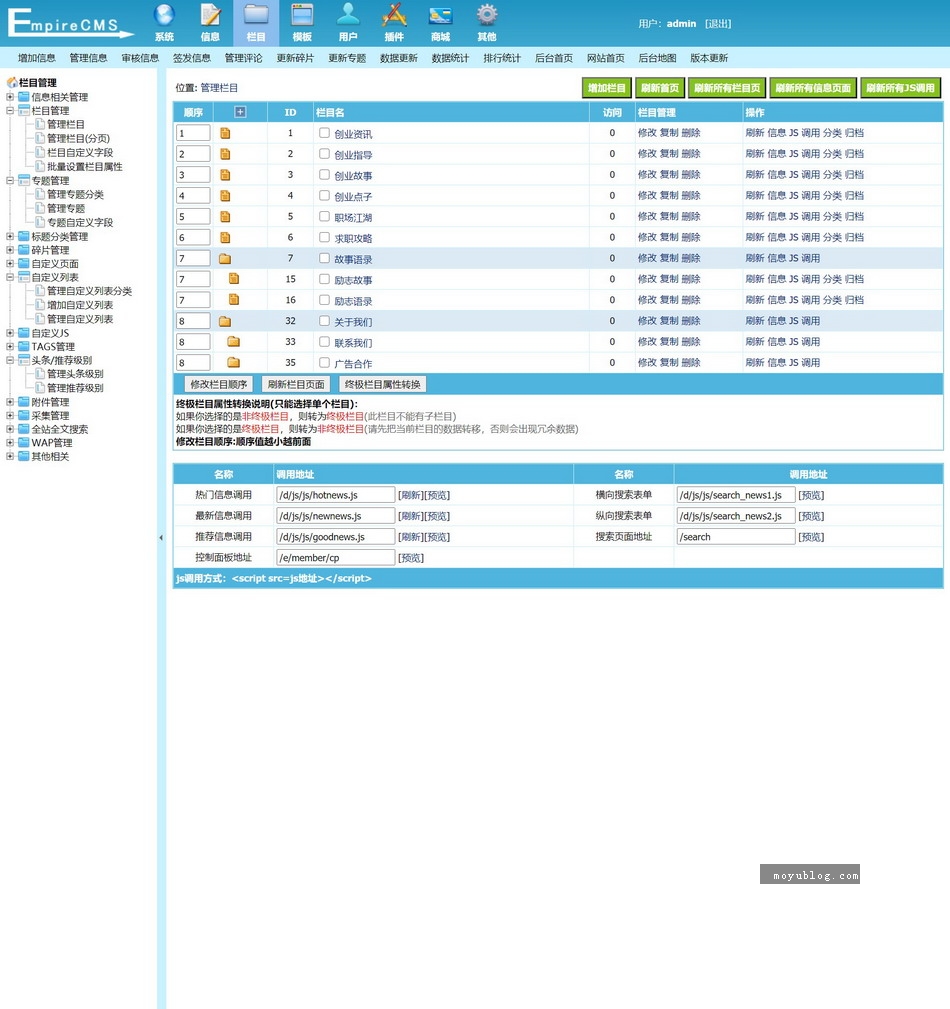Image resolution: width=950 pixels, height=1009 pixels.
Task: Click order input field for 创业资讯
Action: pos(193,133)
